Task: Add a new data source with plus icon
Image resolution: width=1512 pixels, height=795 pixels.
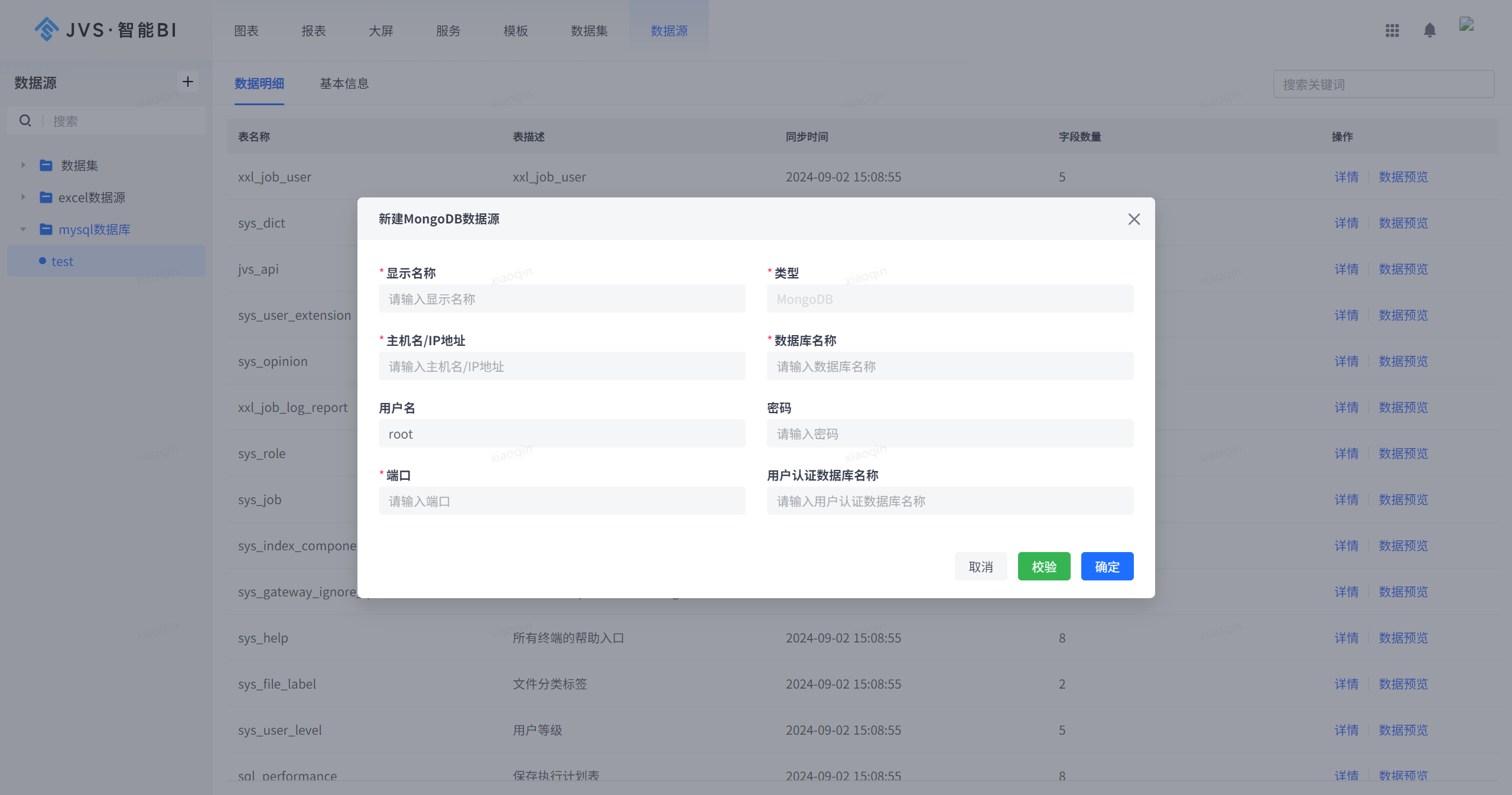Action: (187, 82)
